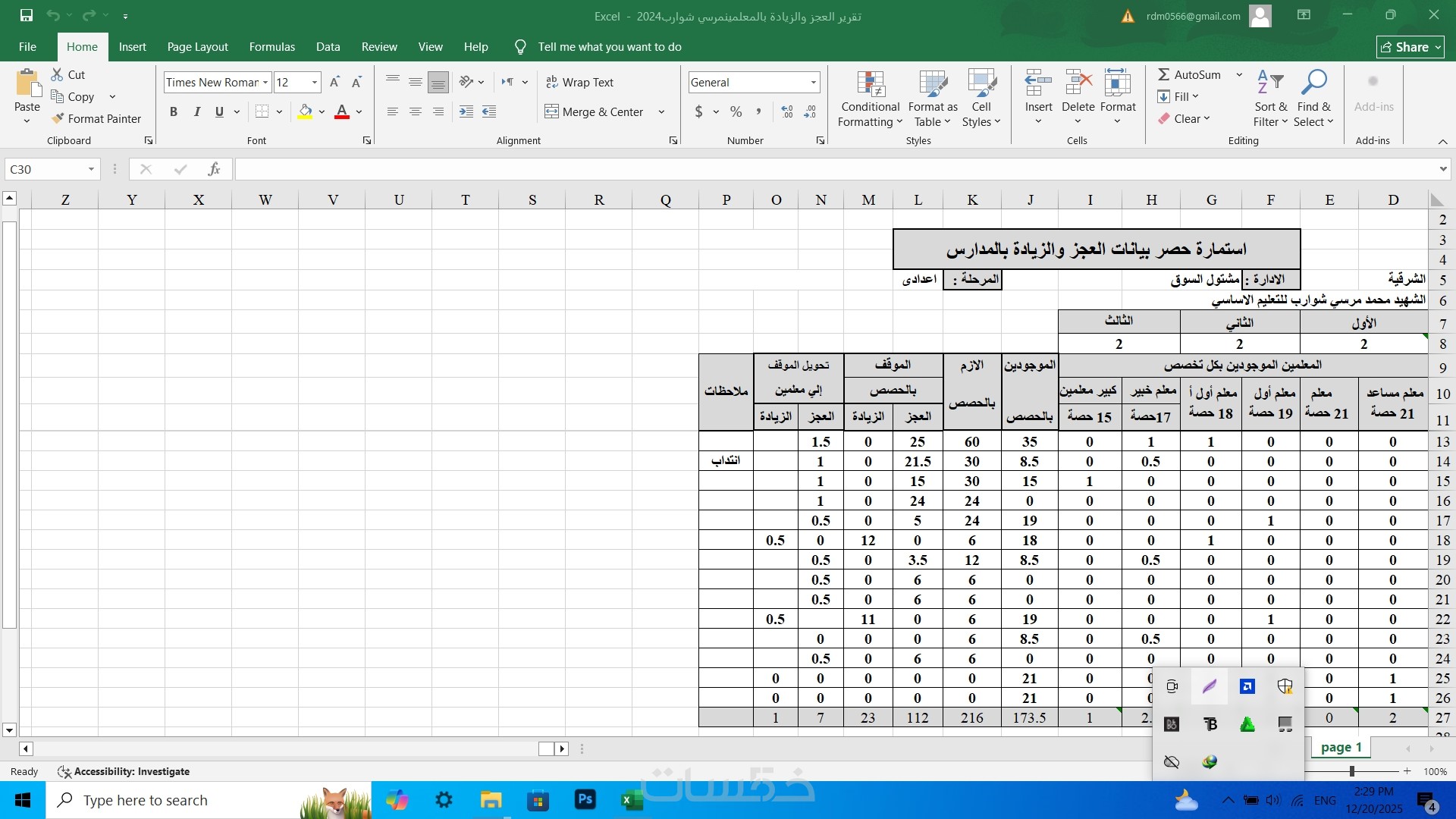
Task: Open the Name Box dropdown arrow
Action: coord(91,169)
